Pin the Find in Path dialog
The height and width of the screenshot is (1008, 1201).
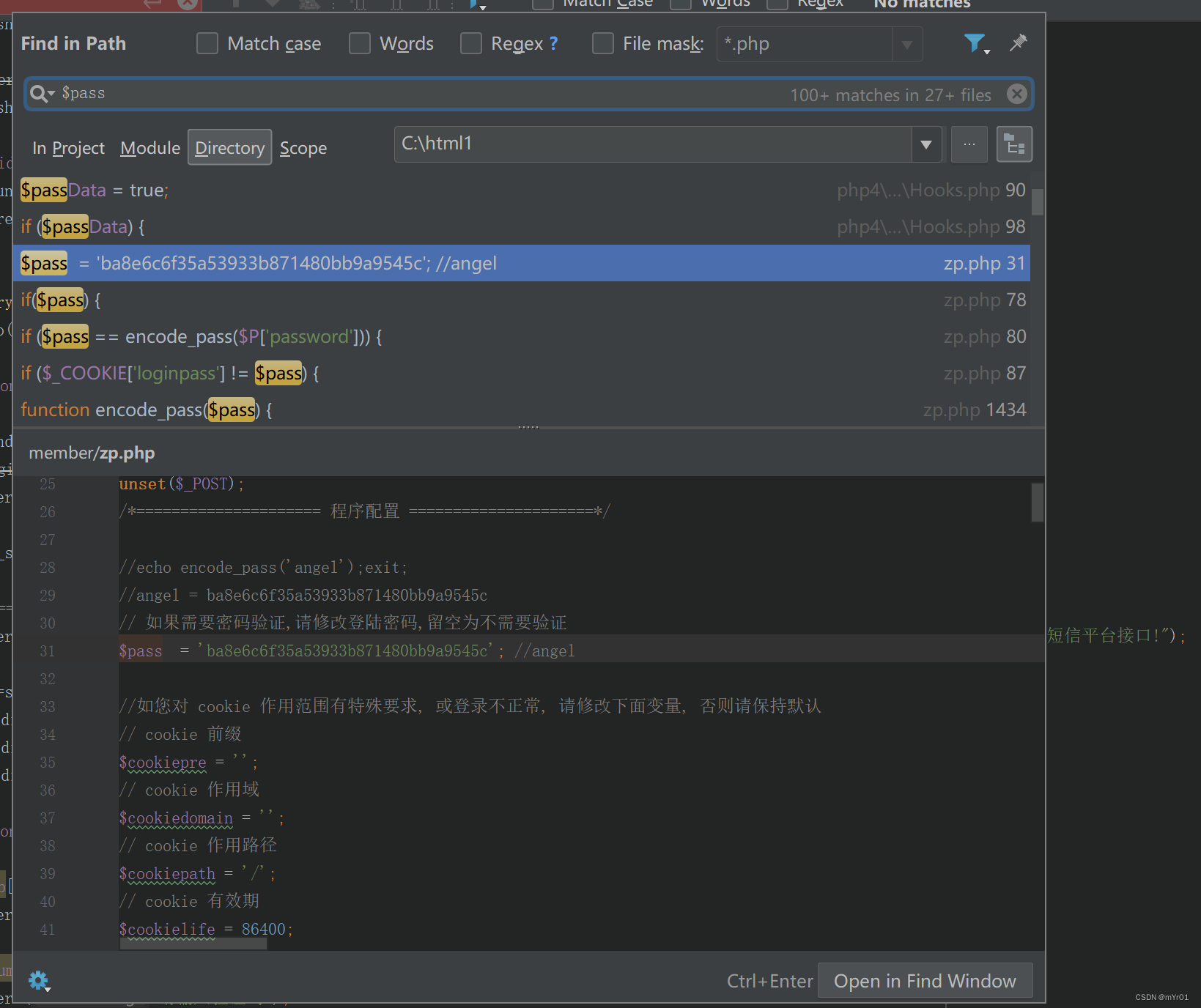click(x=1019, y=43)
